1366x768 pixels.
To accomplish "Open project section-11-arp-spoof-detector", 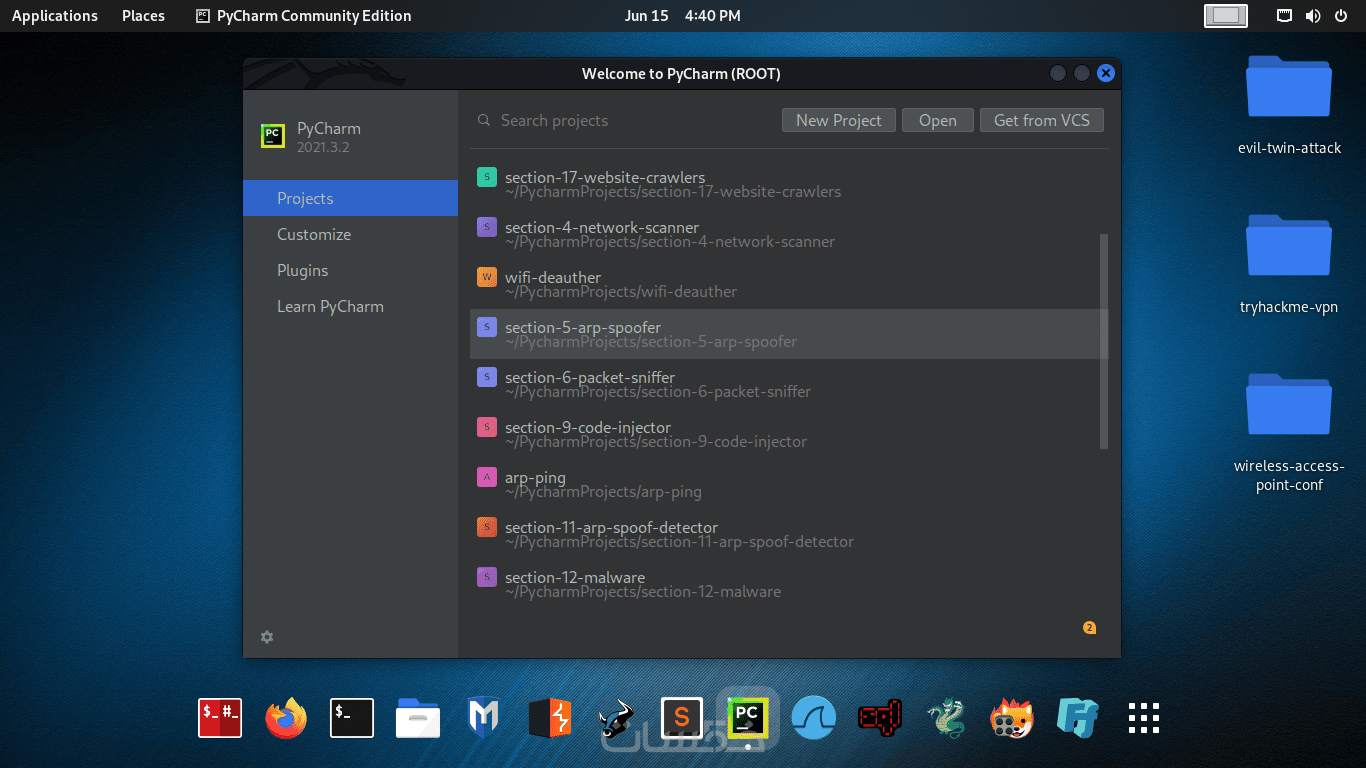I will 788,534.
